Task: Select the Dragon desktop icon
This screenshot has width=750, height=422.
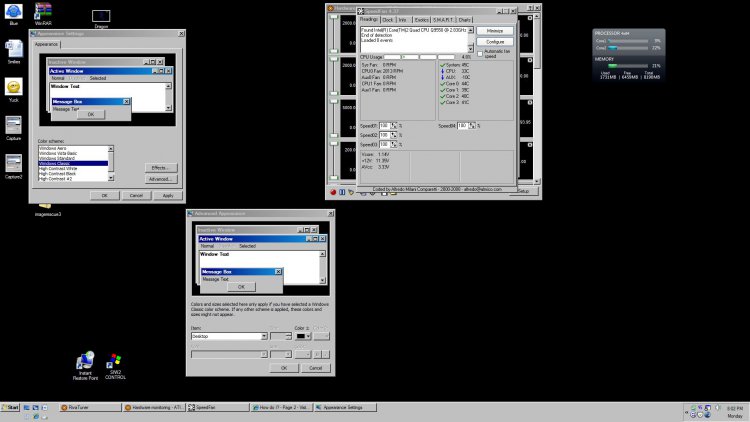Action: coord(101,19)
